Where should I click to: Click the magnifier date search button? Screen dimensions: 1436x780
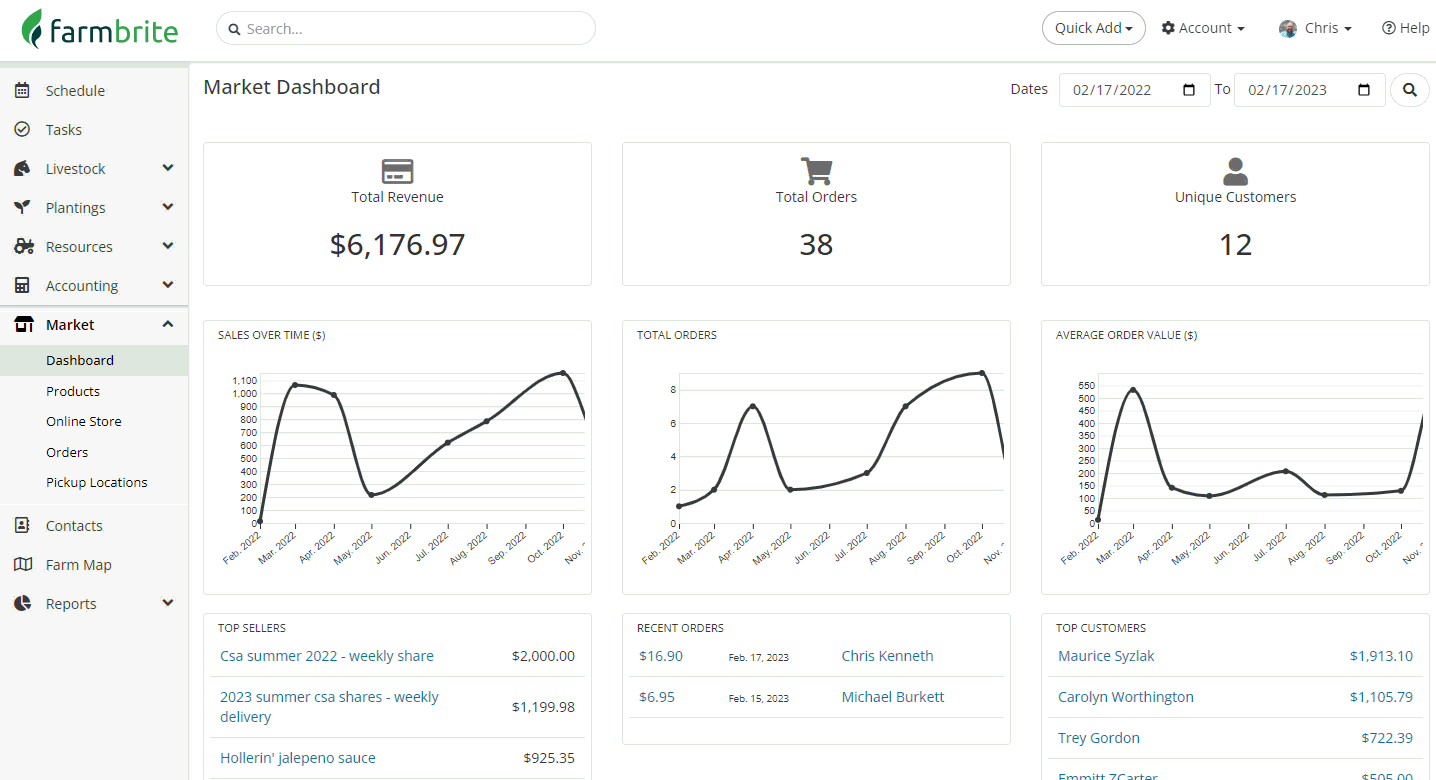click(1410, 90)
